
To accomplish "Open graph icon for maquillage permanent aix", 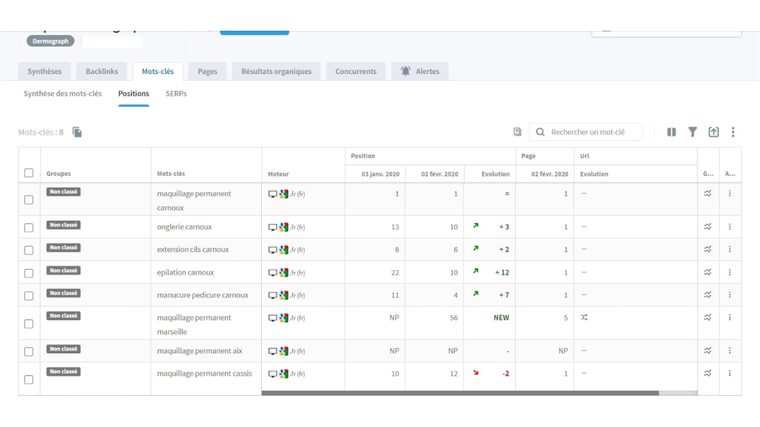I will point(708,350).
